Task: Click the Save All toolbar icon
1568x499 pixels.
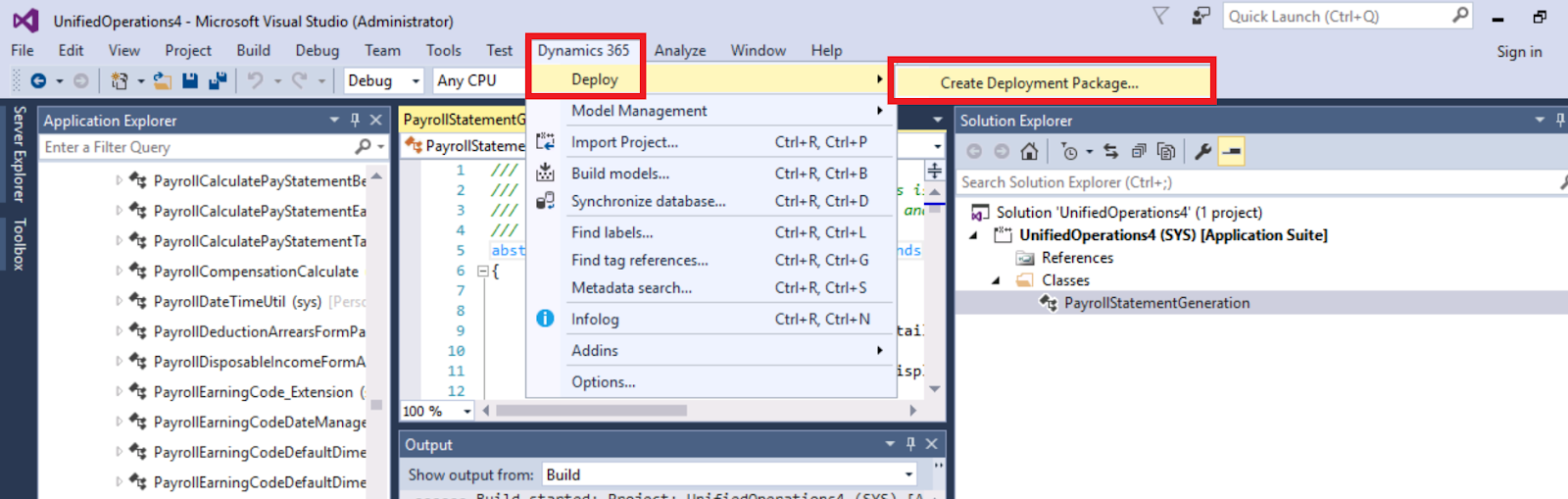Action: tap(218, 80)
